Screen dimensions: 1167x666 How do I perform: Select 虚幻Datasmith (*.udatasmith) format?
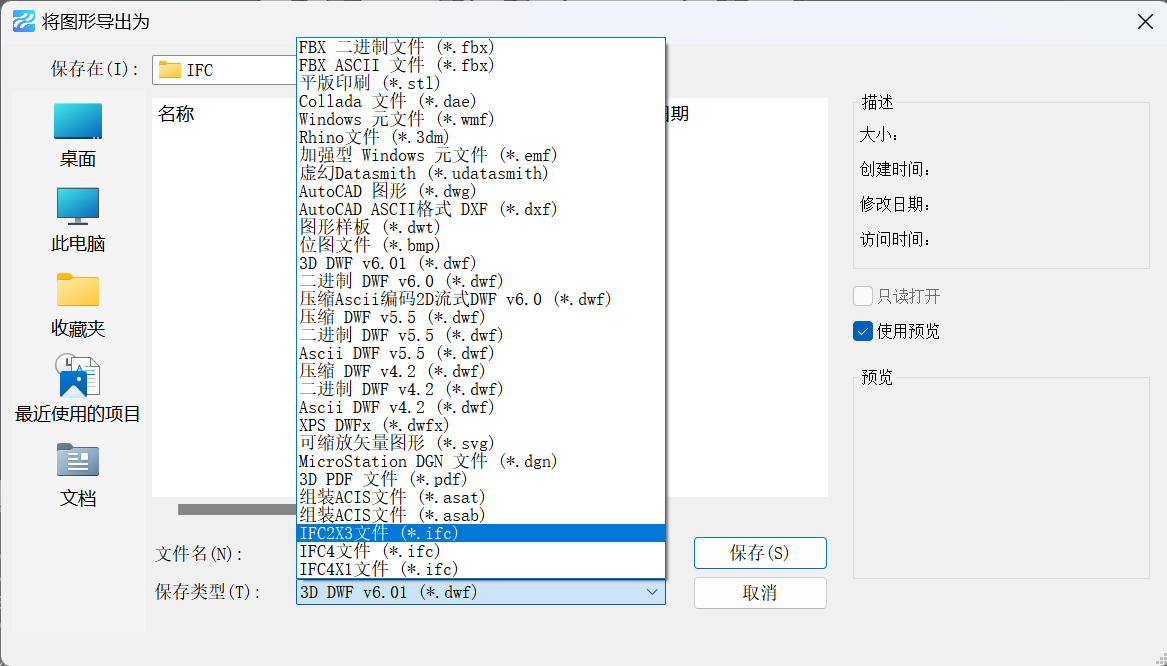(481, 173)
